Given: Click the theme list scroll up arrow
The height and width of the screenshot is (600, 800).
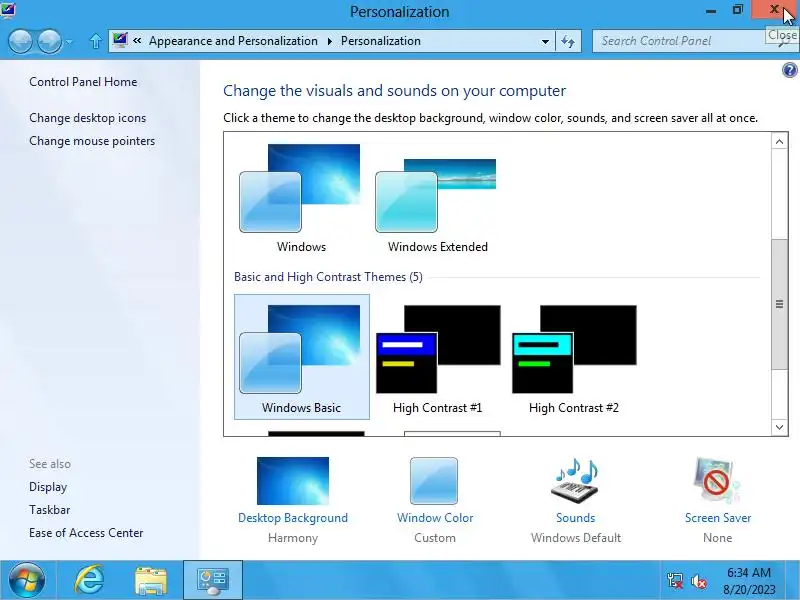Looking at the screenshot, I should pos(779,141).
